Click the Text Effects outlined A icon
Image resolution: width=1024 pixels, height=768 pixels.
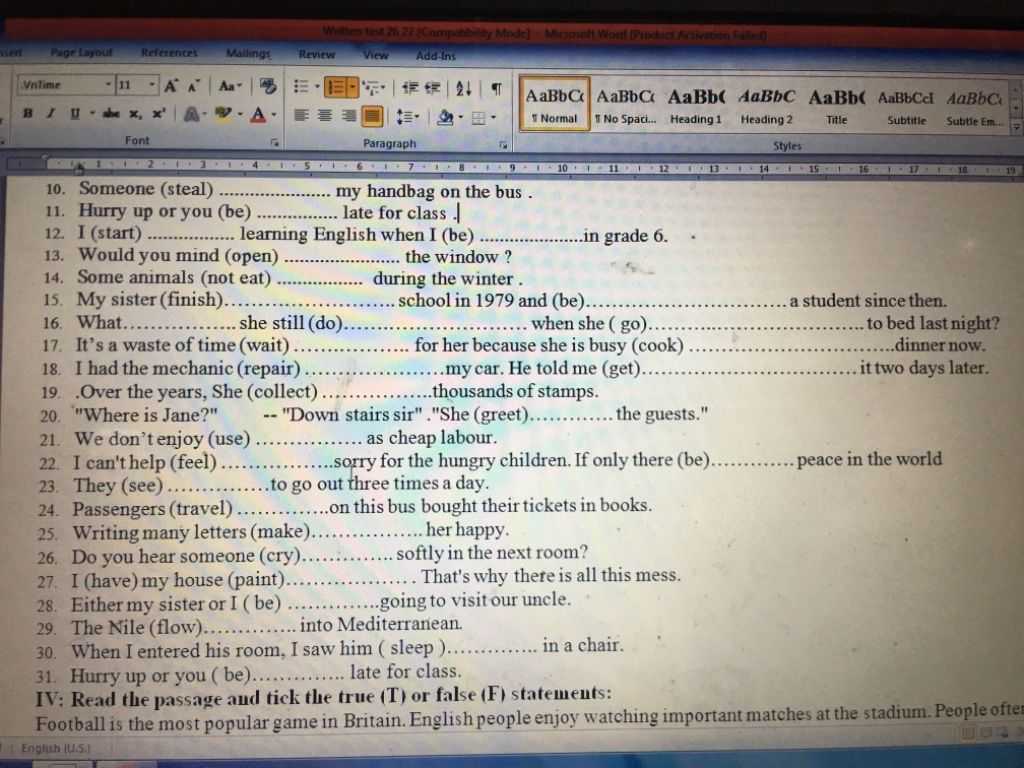coord(191,115)
